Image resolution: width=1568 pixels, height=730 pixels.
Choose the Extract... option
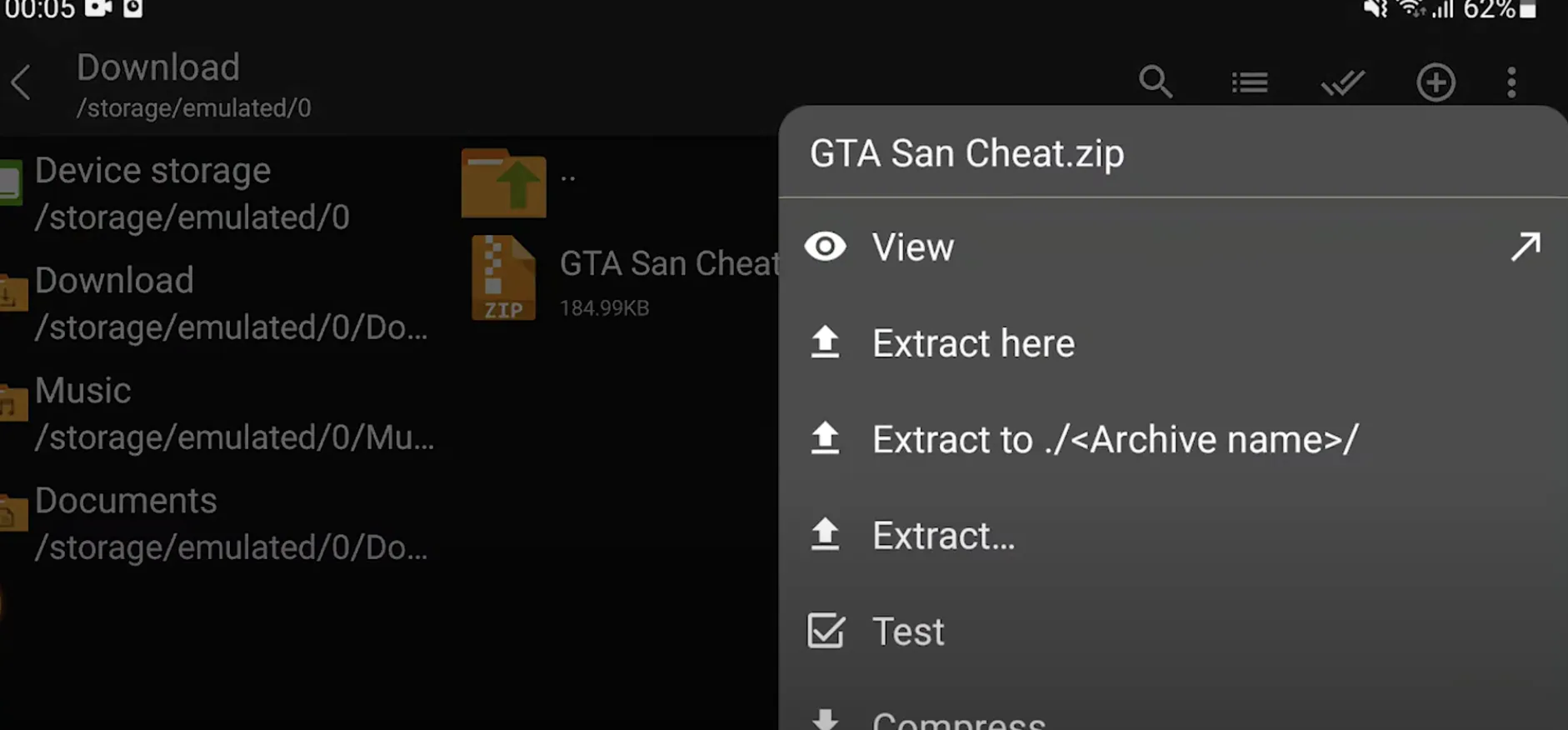tap(1173, 535)
